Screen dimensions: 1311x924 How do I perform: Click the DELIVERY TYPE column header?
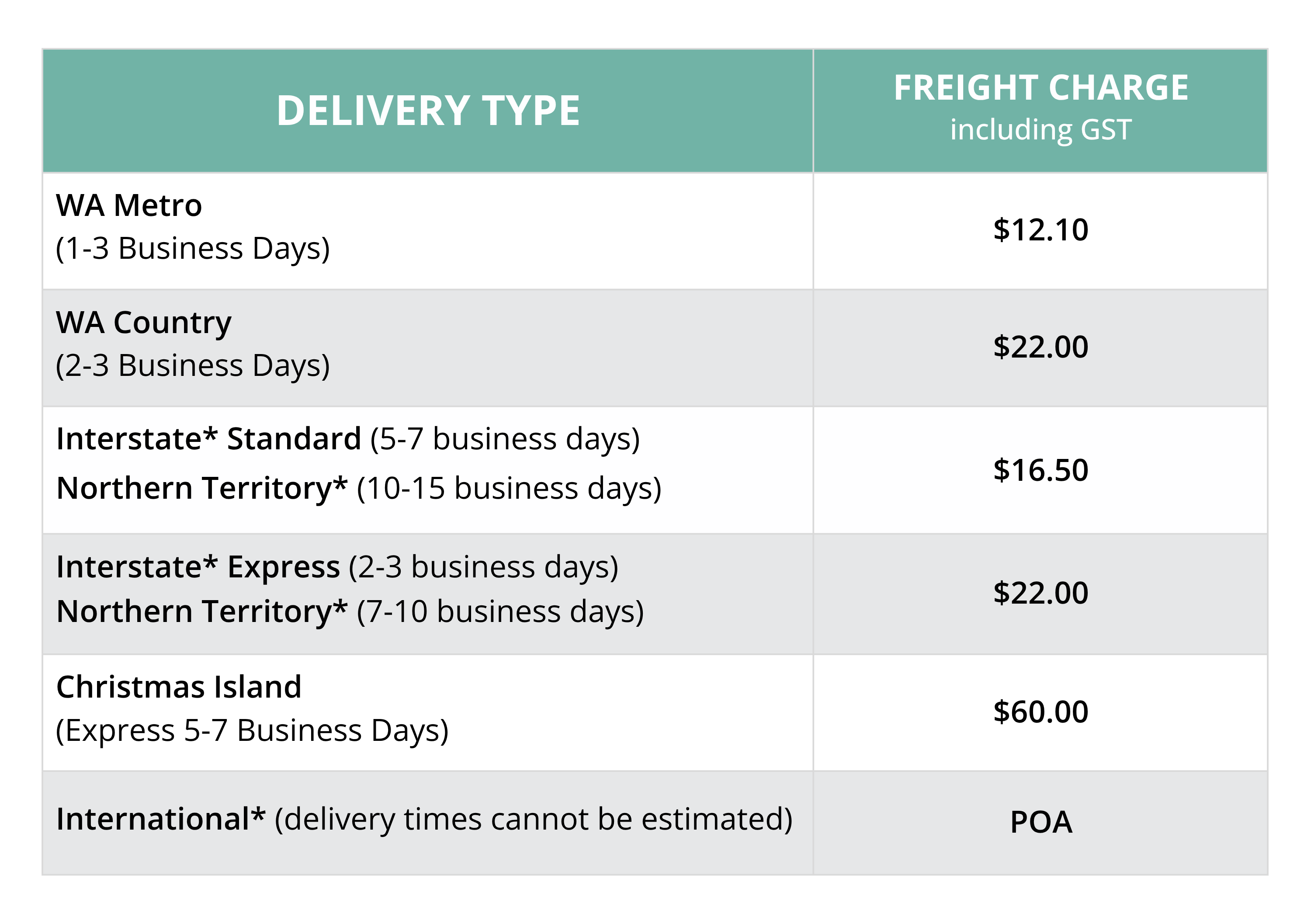click(x=428, y=111)
